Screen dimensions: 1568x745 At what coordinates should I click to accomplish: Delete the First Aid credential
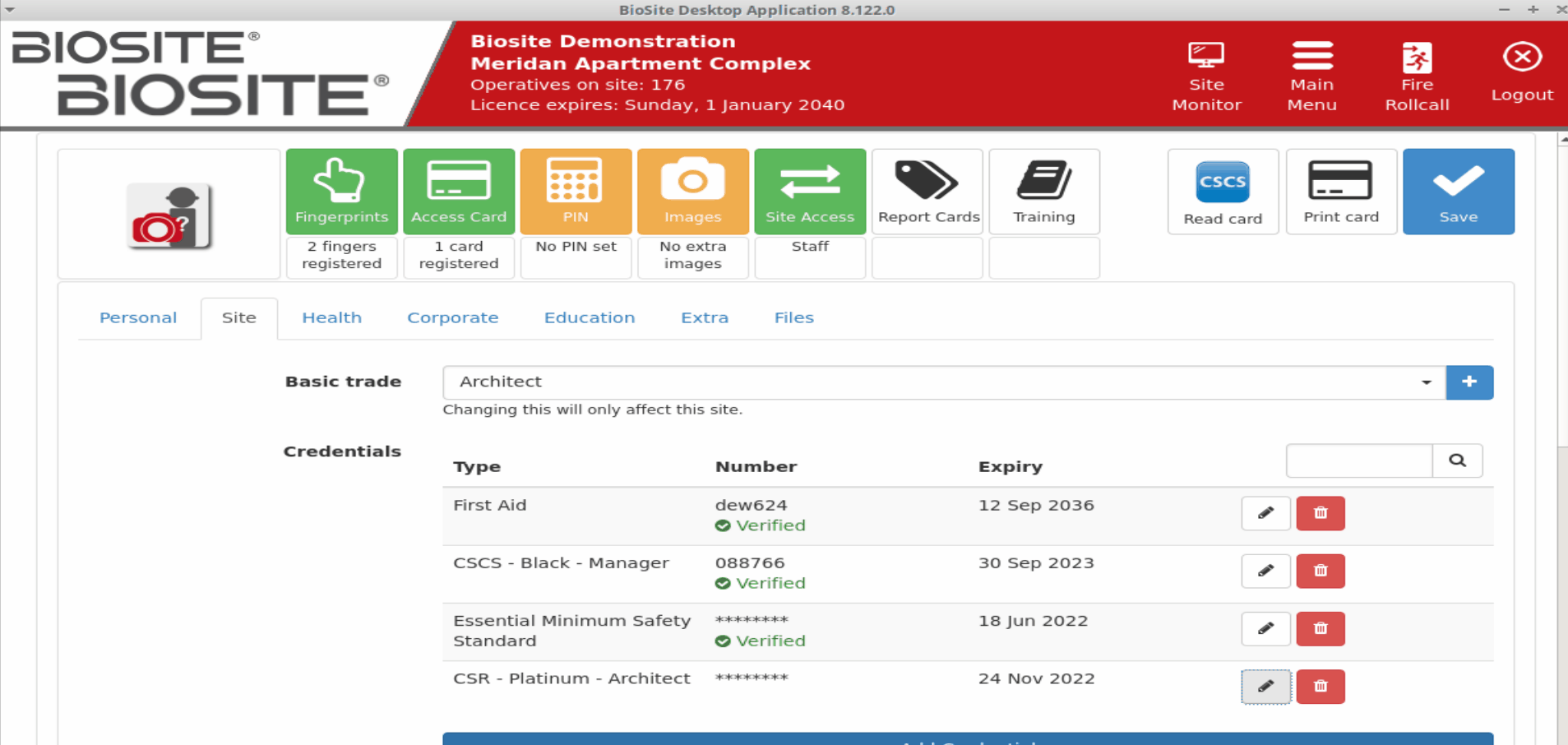point(1321,513)
